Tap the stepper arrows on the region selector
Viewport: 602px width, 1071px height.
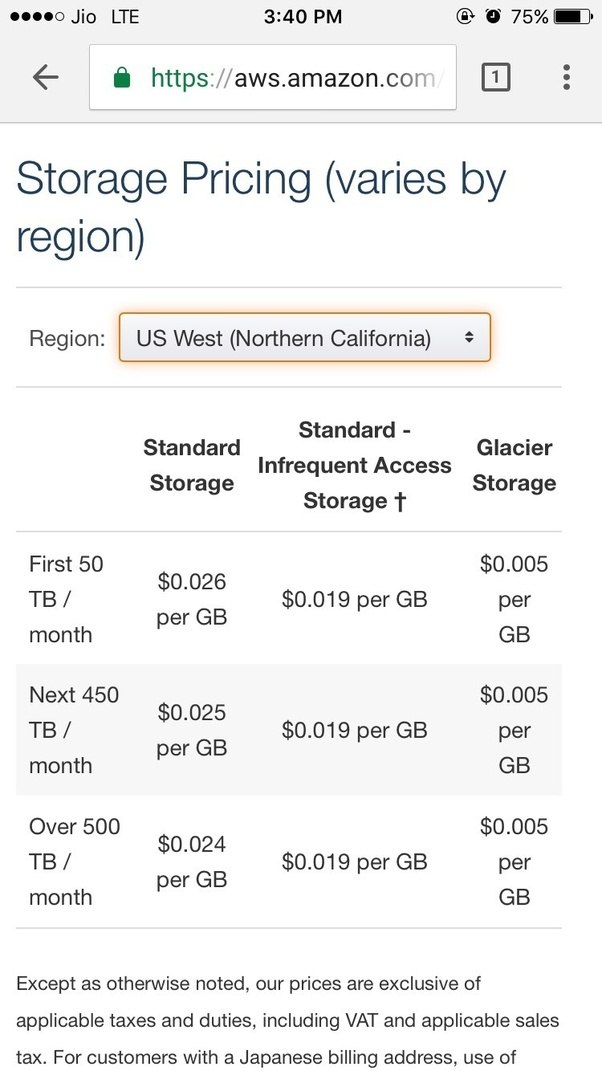tap(470, 338)
